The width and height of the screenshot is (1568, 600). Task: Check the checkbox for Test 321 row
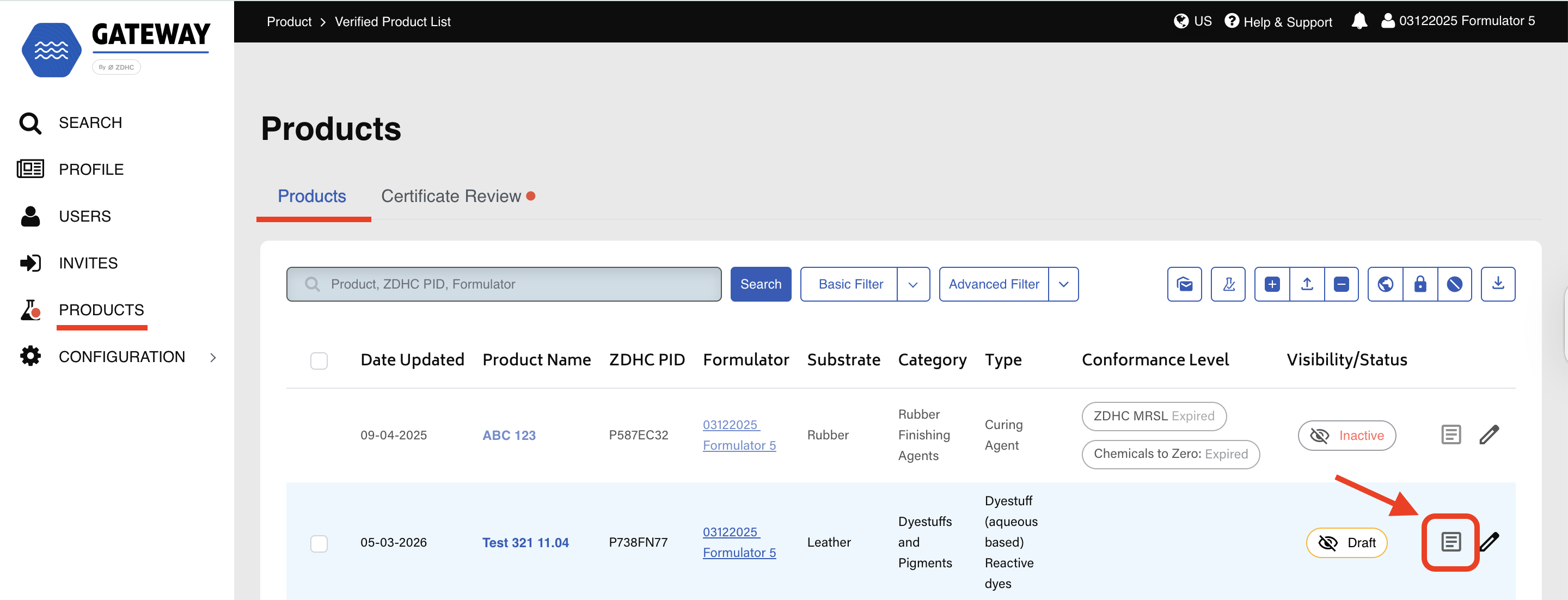coord(319,543)
